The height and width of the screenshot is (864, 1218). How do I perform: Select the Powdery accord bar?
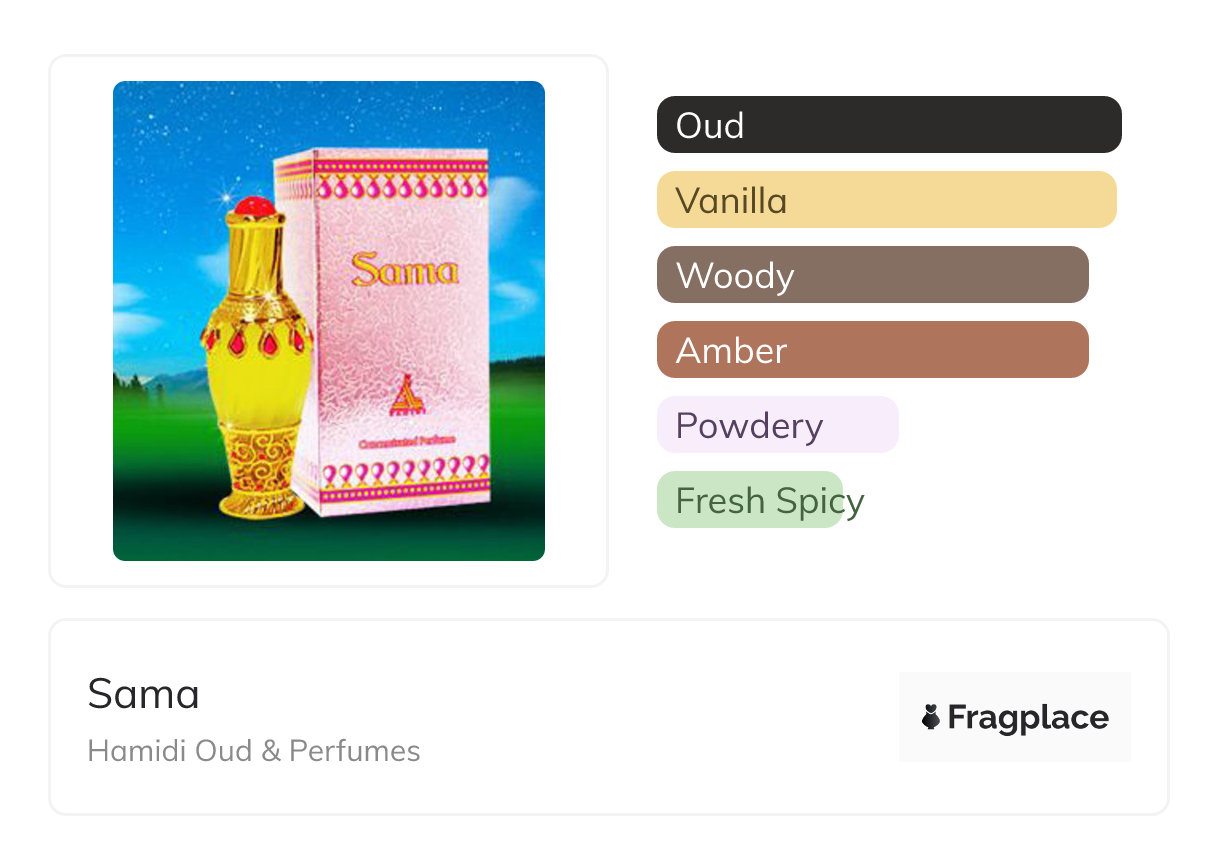(x=777, y=425)
